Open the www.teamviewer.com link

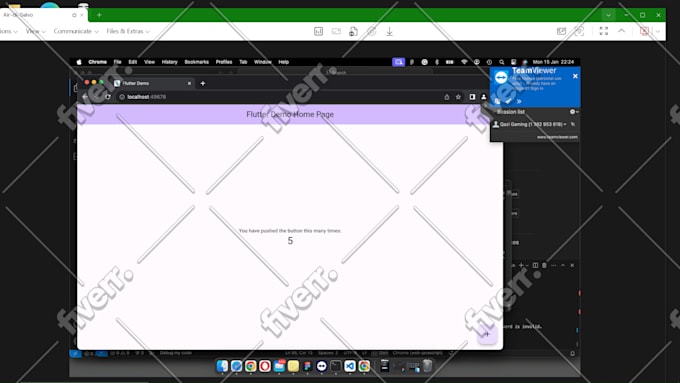(x=557, y=137)
